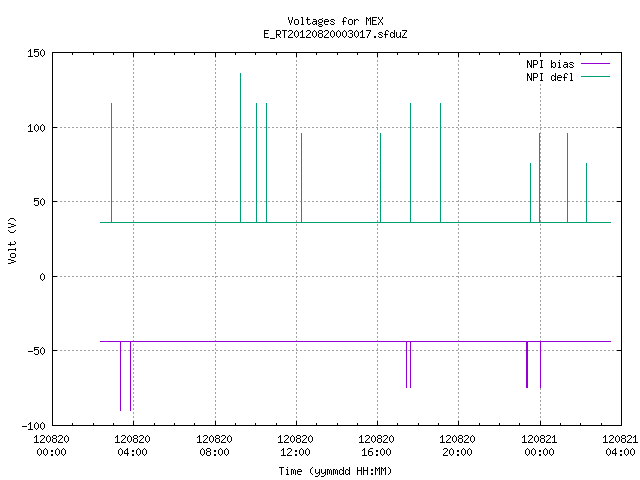This screenshot has width=640, height=480.
Task: Click the x-axis tick label '120821 04:00'
Action: pyautogui.click(x=620, y=445)
